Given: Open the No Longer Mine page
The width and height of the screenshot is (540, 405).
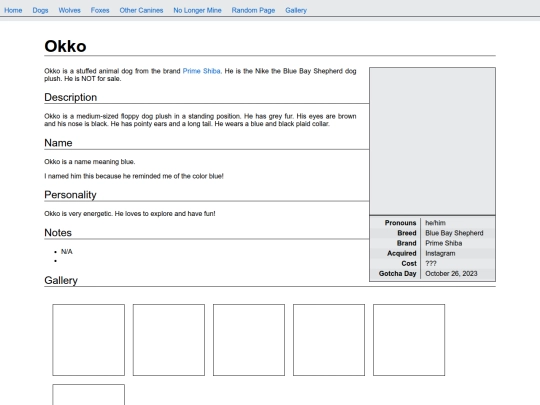Looking at the screenshot, I should tap(197, 10).
